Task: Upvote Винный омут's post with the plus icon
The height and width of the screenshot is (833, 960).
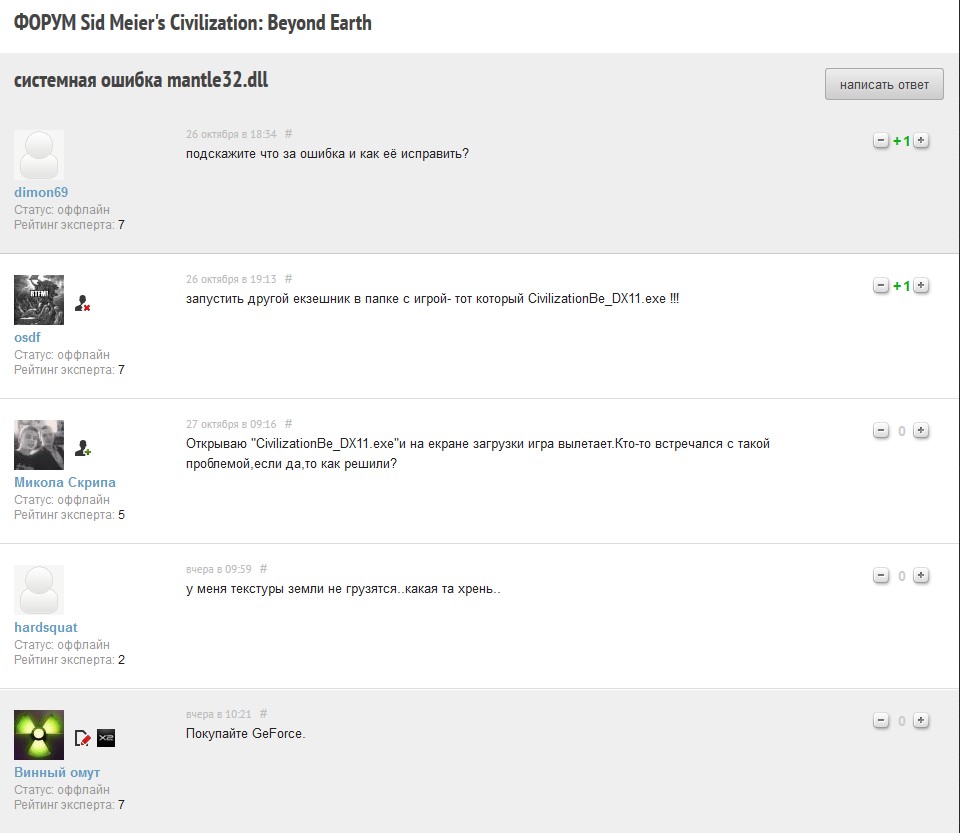Action: pyautogui.click(x=921, y=721)
